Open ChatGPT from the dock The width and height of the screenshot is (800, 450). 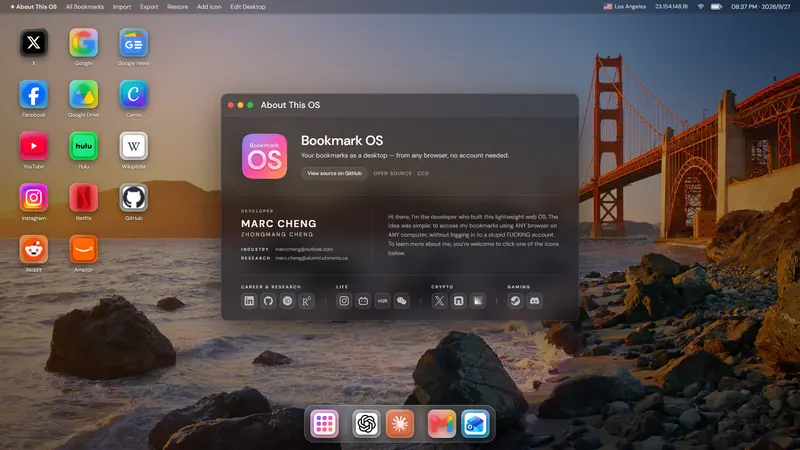coord(366,423)
